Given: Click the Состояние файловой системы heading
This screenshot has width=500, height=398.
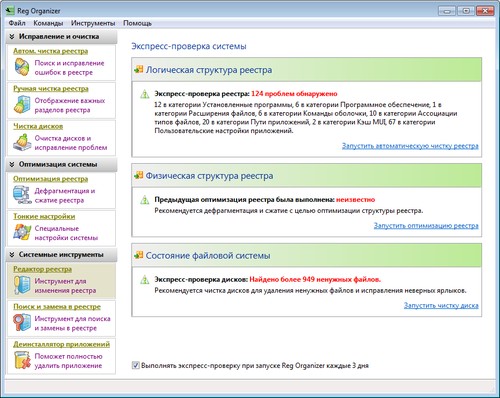Looking at the screenshot, I should coord(208,256).
